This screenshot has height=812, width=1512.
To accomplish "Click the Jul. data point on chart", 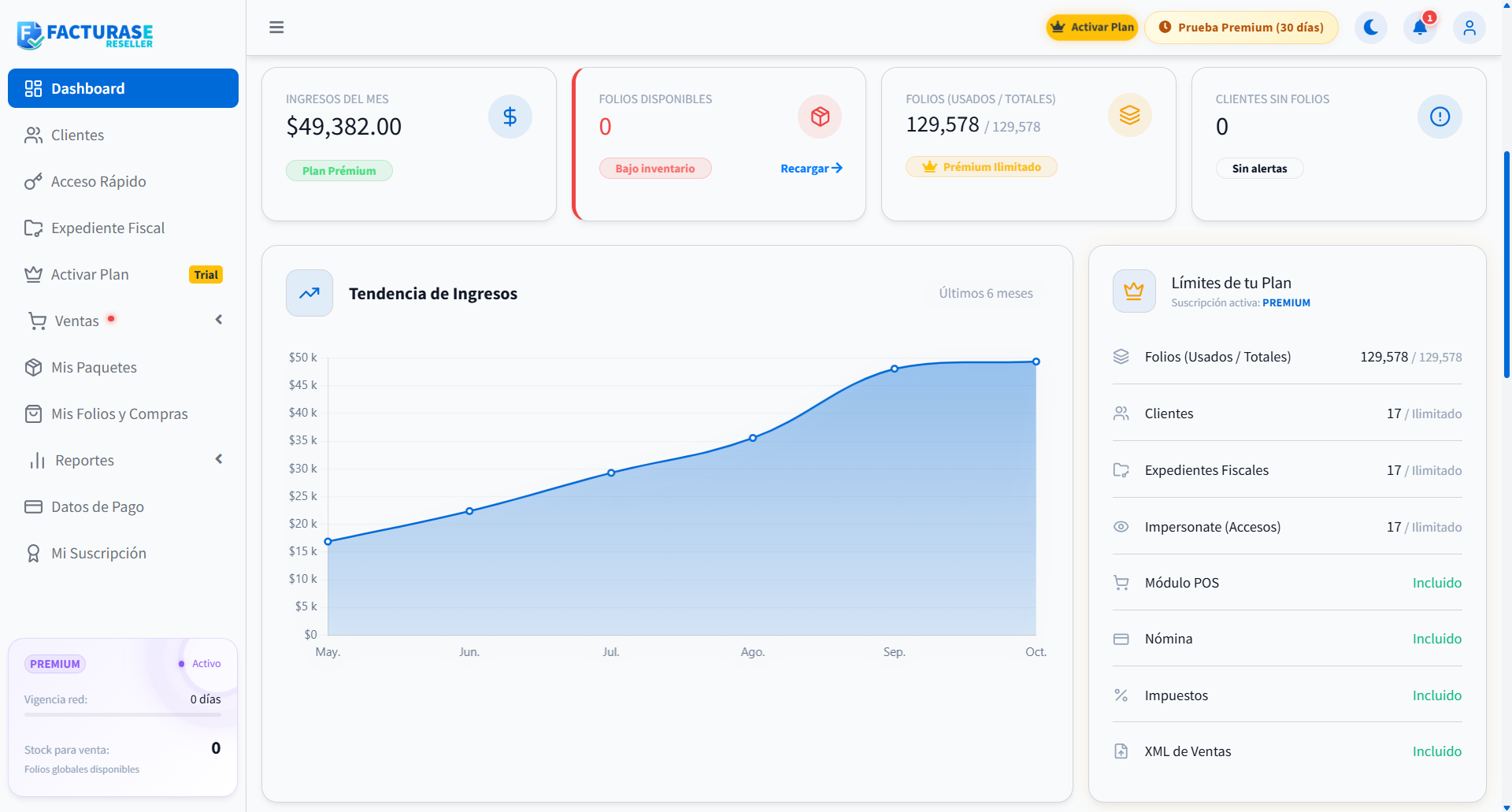I will tap(611, 473).
